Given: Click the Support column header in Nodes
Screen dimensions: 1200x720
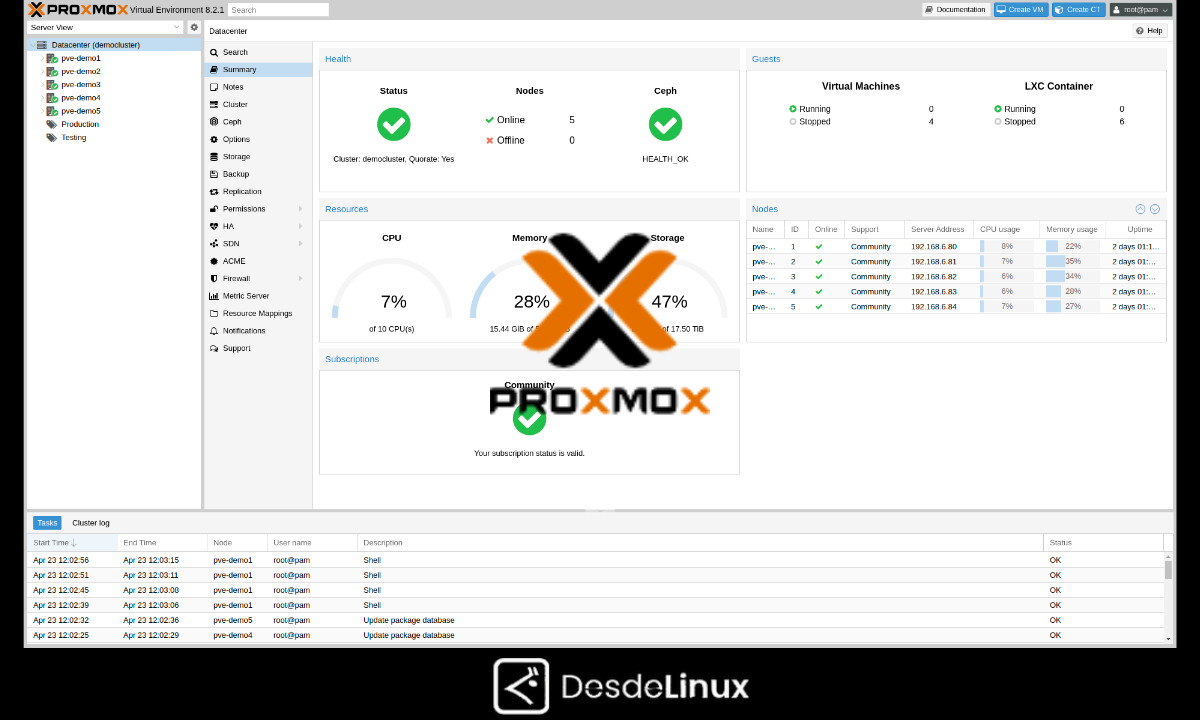Looking at the screenshot, I should (874, 230).
